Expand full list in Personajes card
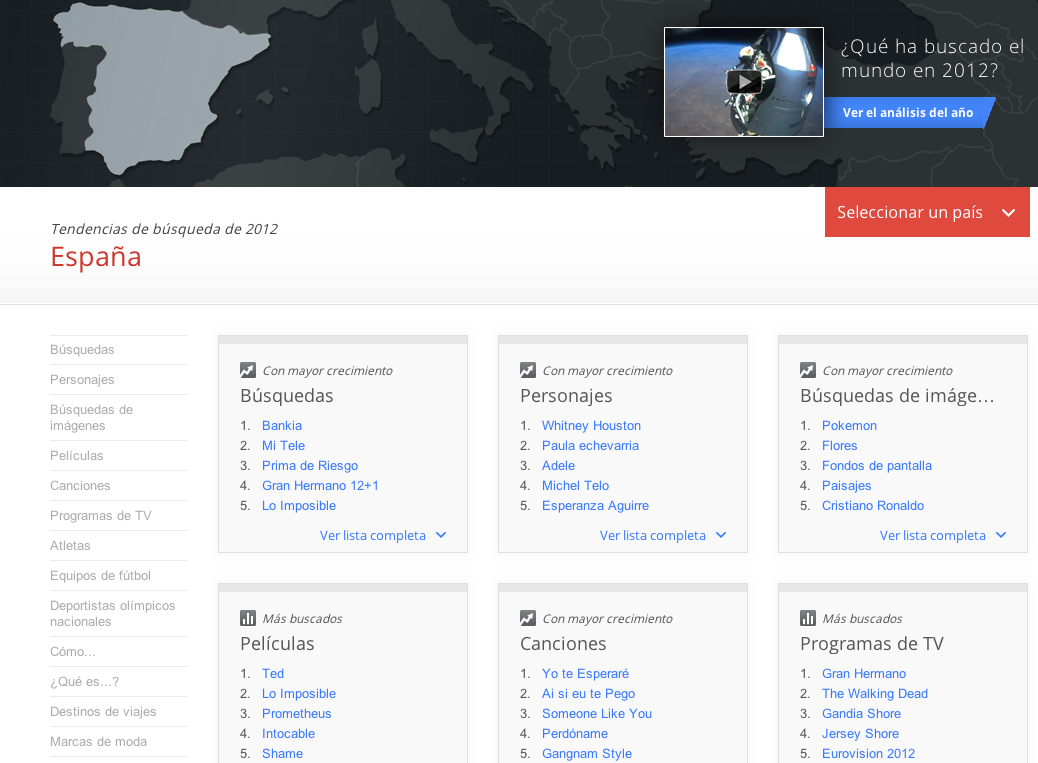Viewport: 1038px width, 763px height. 662,536
